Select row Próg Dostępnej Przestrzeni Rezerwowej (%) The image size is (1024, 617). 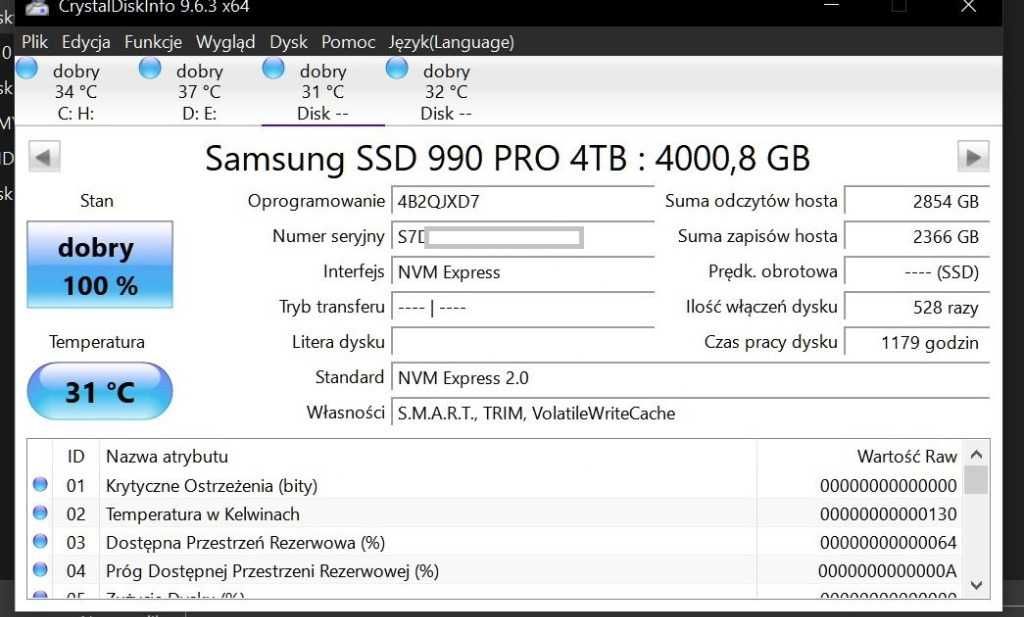click(495, 571)
